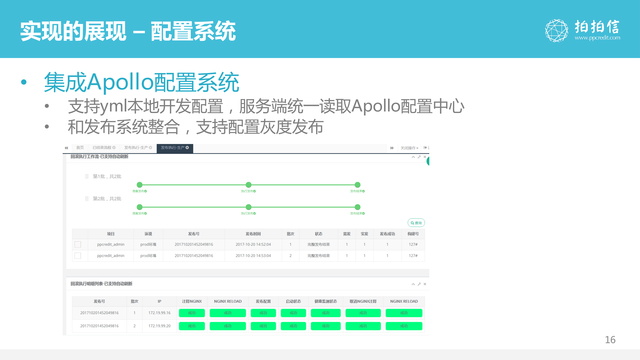This screenshot has height=360, width=640.
Task: Click first-batch progress middle node
Action: (249, 185)
